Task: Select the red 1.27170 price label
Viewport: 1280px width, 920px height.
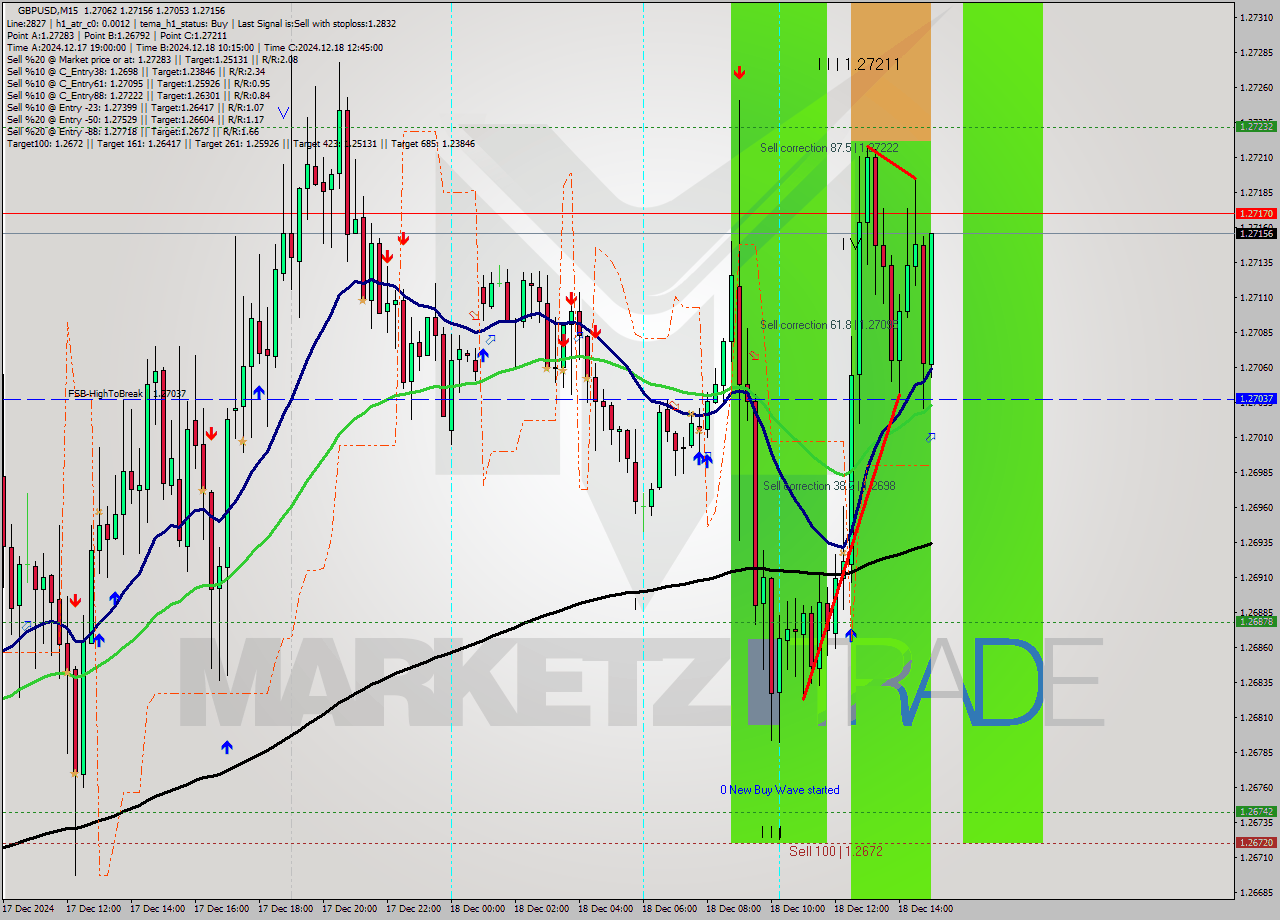Action: click(x=1257, y=213)
